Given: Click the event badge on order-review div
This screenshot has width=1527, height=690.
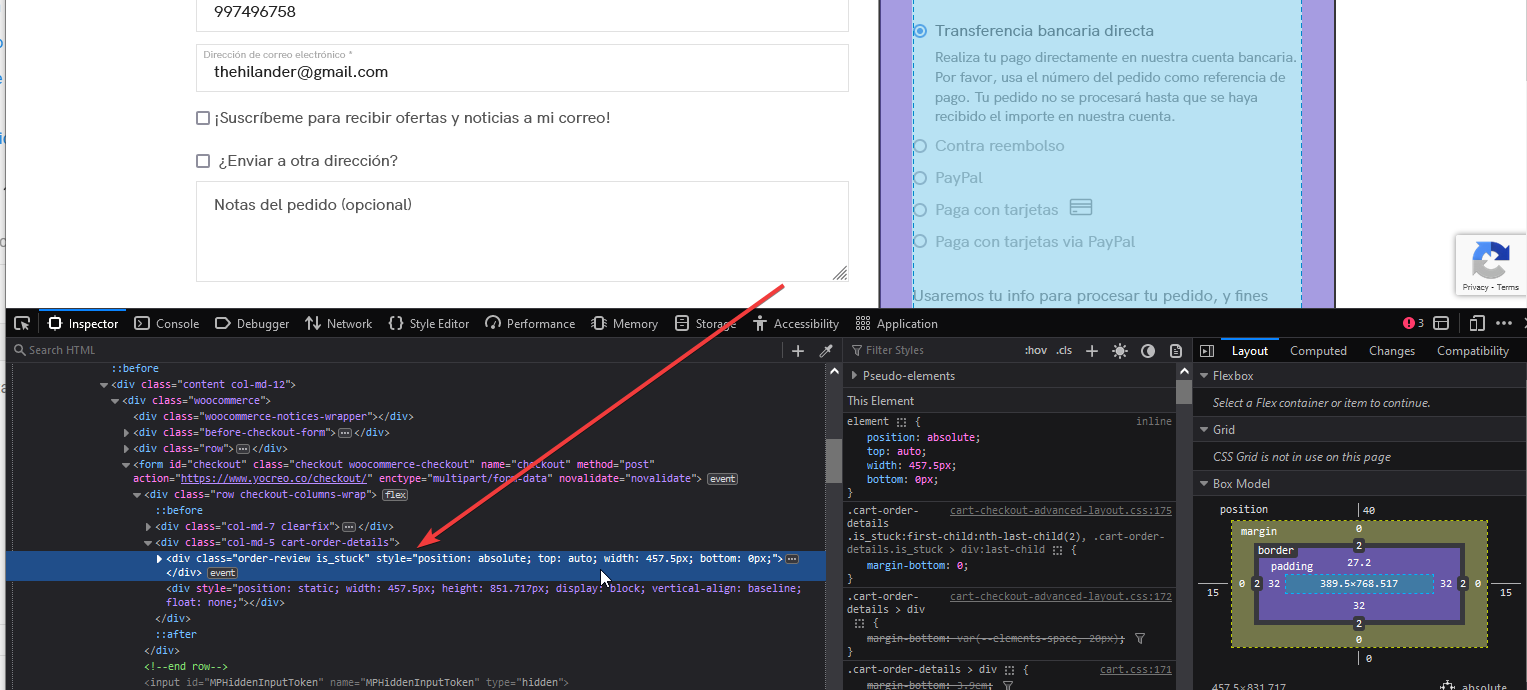Looking at the screenshot, I should point(222,574).
